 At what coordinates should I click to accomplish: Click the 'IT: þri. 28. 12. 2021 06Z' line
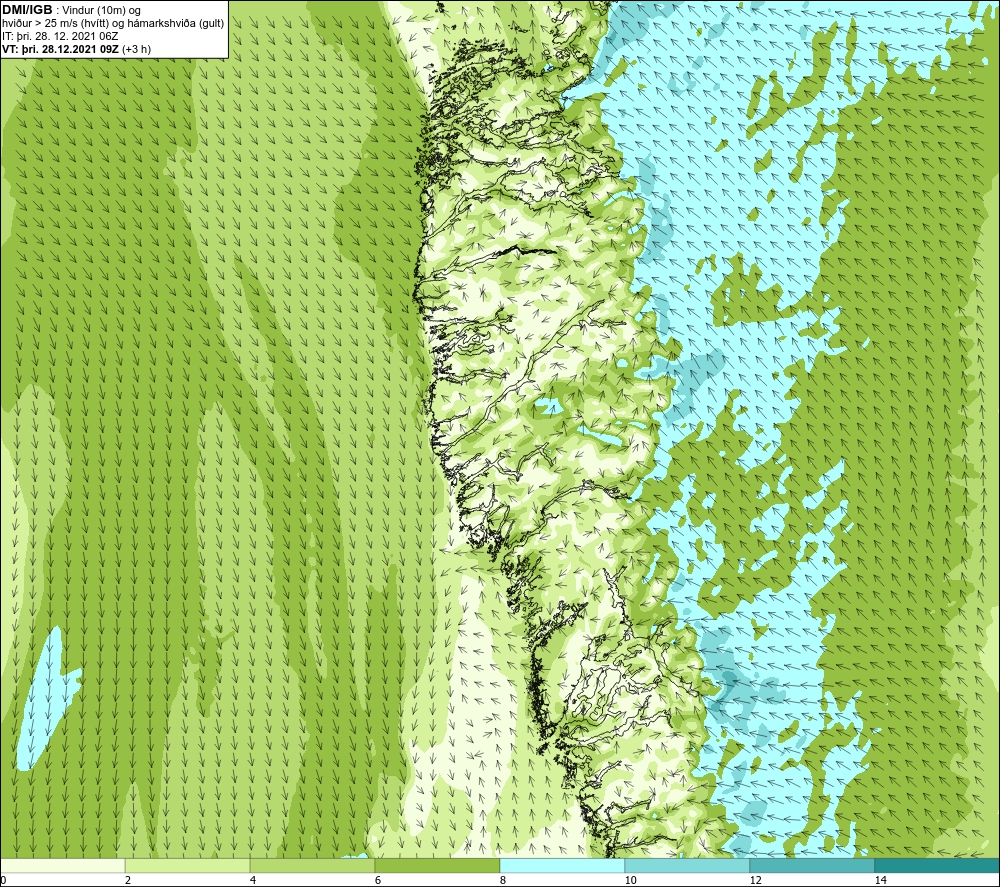[x=60, y=36]
